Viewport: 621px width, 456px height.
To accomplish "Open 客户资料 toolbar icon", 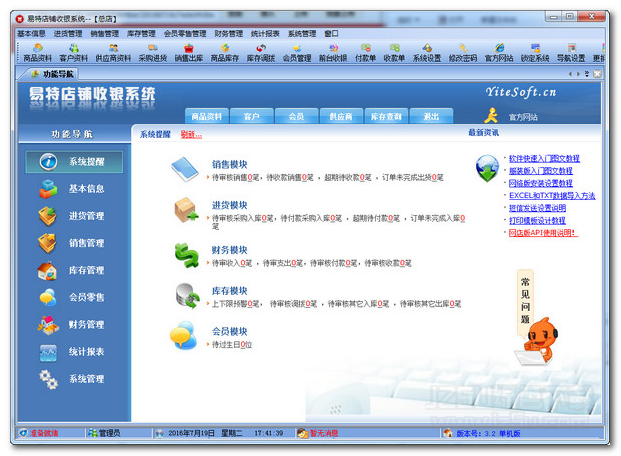I will [74, 53].
